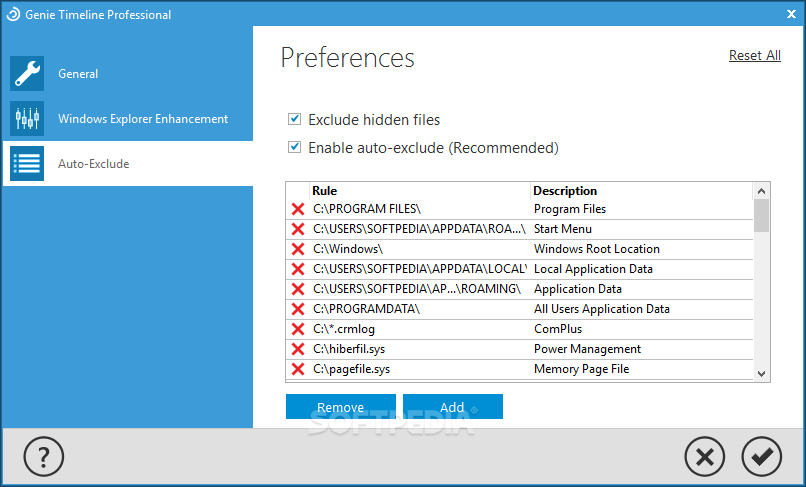Disable Enable auto-exclude checkbox
The height and width of the screenshot is (487, 806).
coord(295,147)
